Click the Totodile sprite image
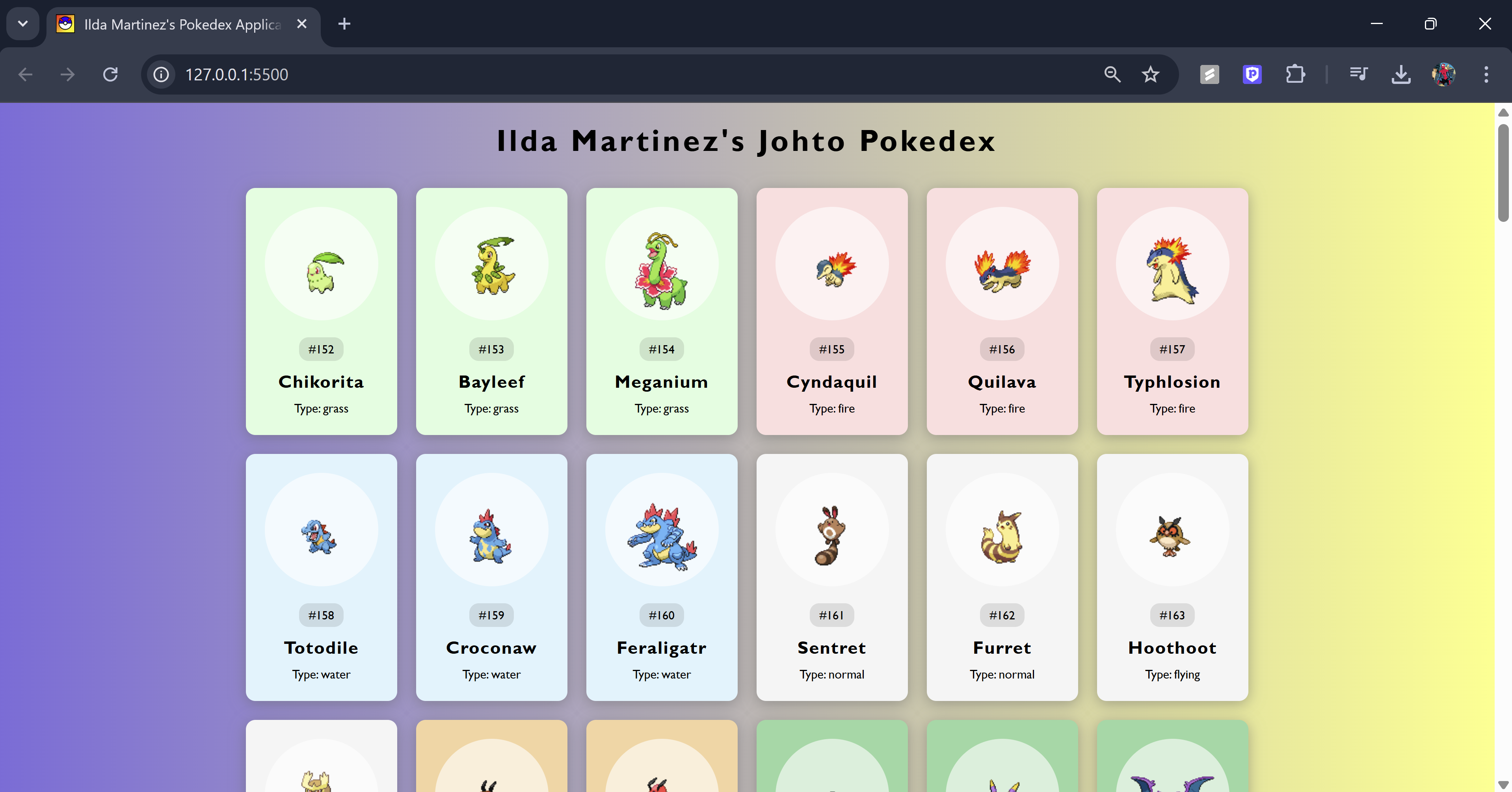Image resolution: width=1512 pixels, height=792 pixels. (x=319, y=536)
